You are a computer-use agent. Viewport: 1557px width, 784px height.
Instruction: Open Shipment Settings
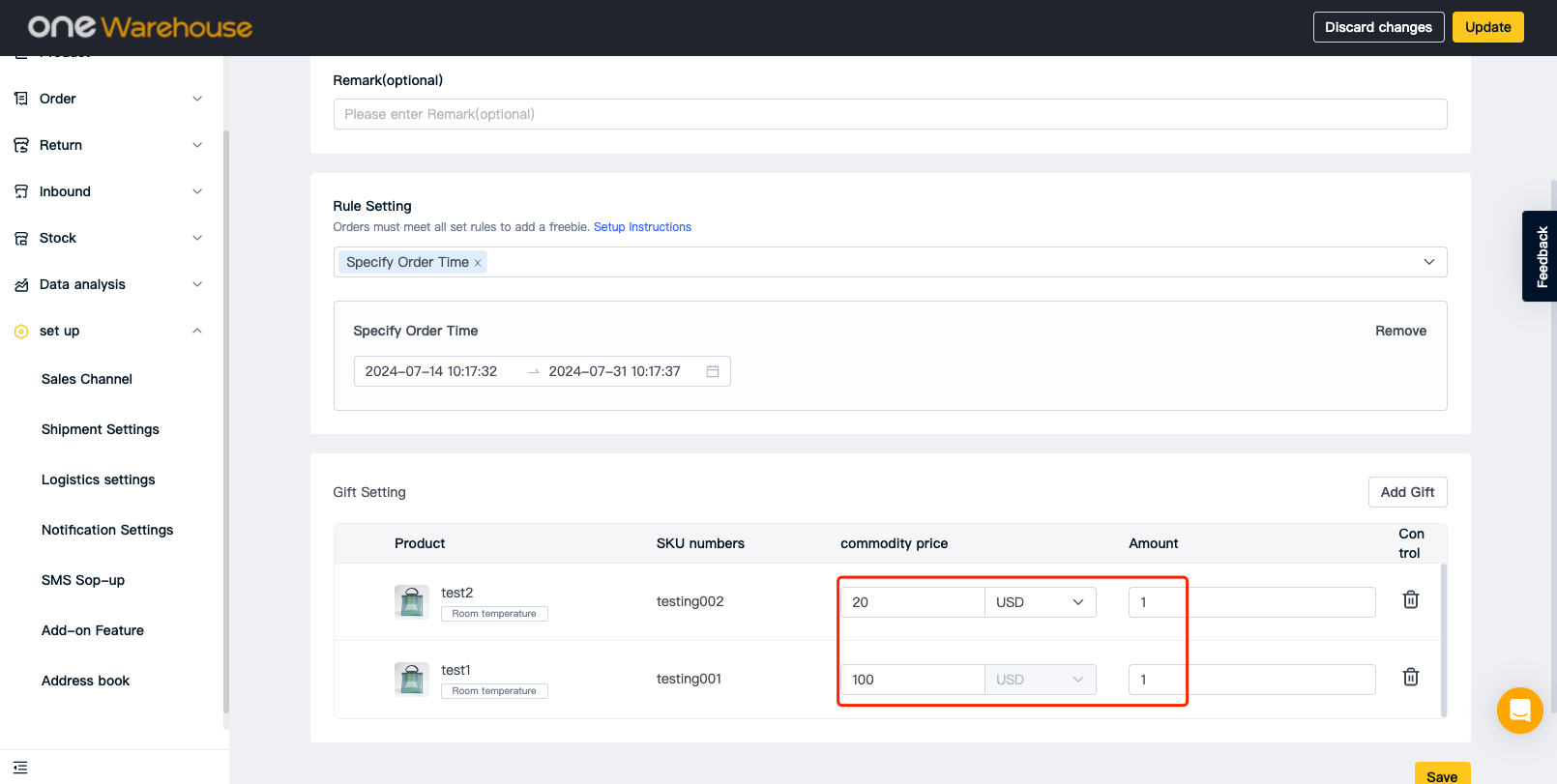click(x=101, y=429)
